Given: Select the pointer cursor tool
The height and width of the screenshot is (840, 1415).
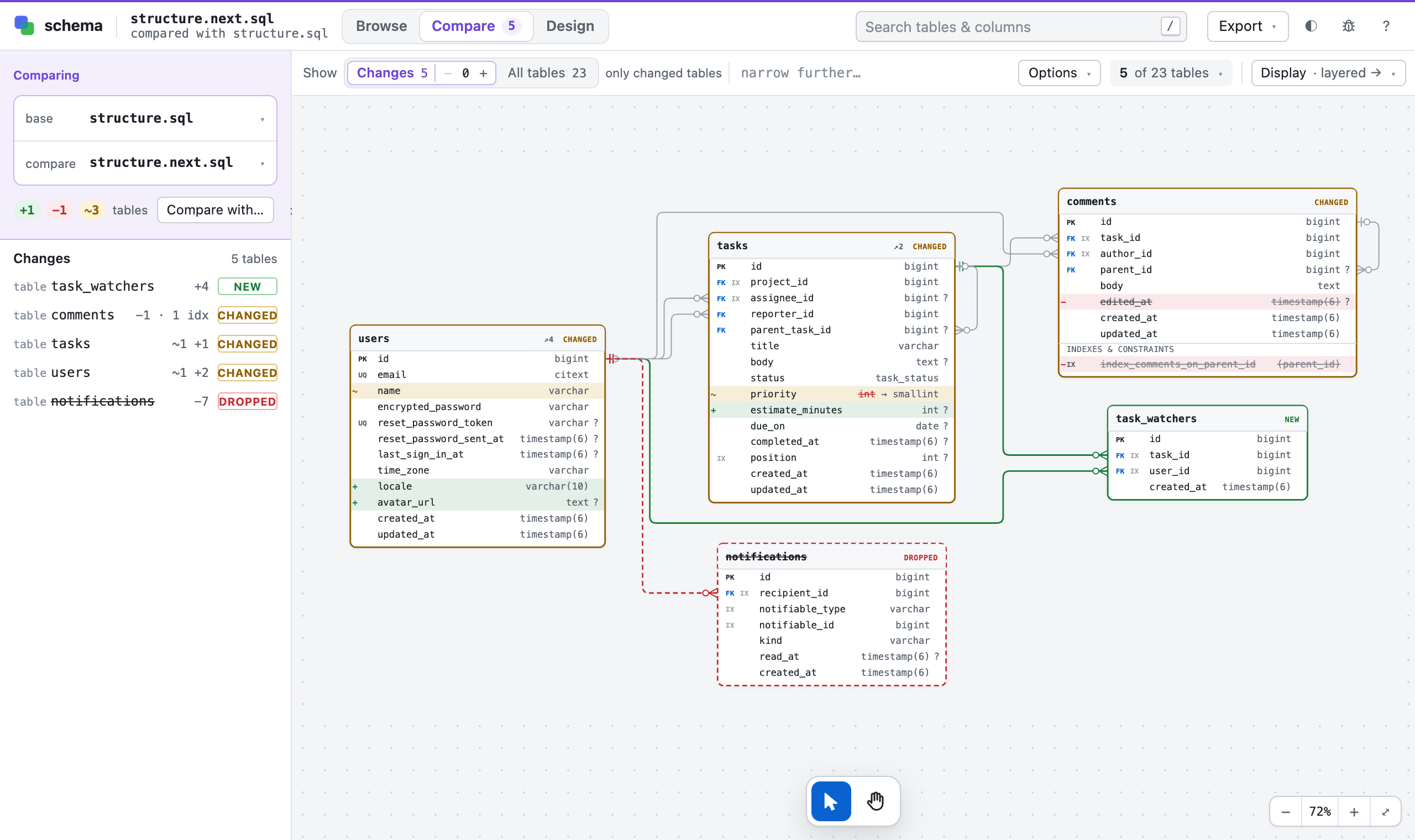Looking at the screenshot, I should click(x=831, y=801).
